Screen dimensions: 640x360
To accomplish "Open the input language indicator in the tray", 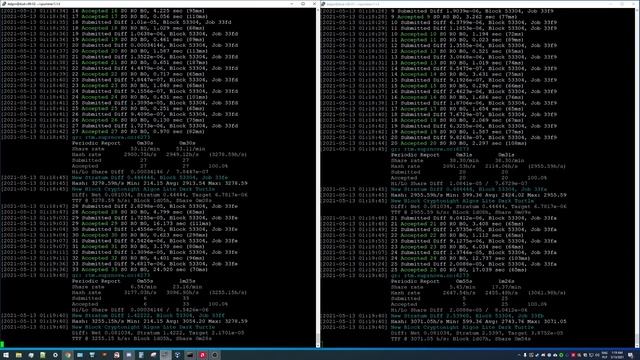I will pyautogui.click(x=604, y=355).
